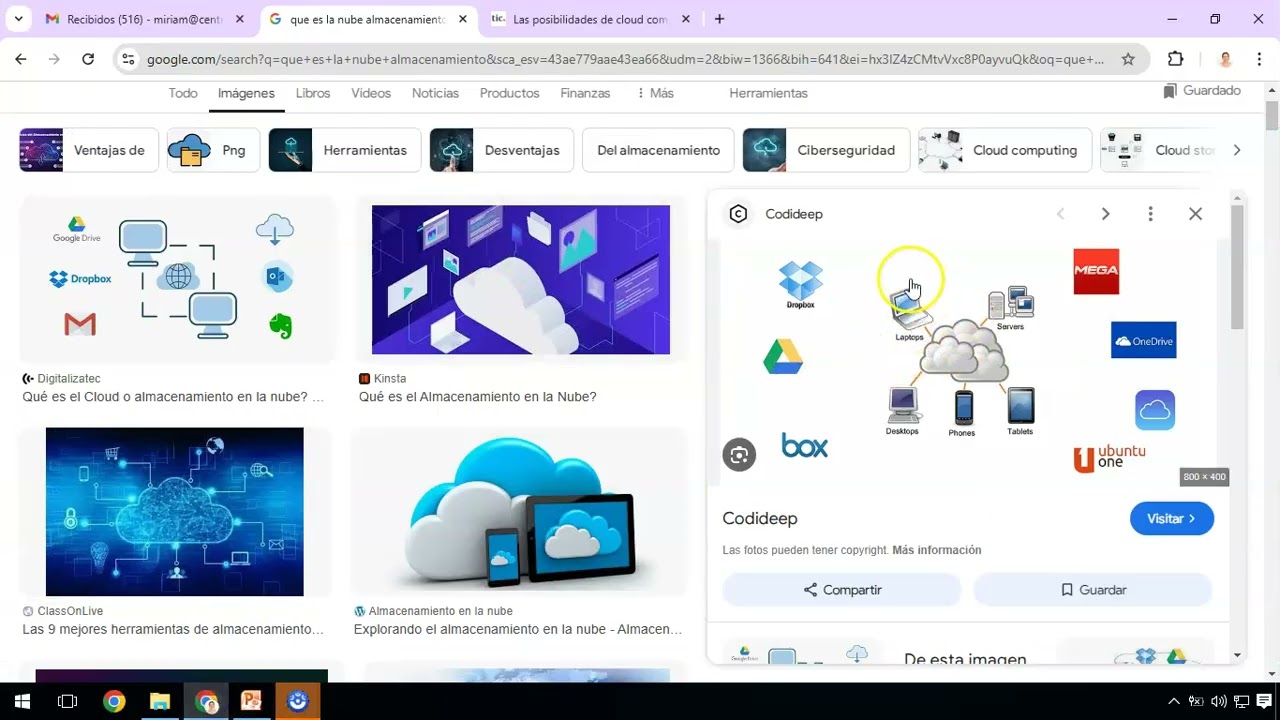
Task: Close the Google search tab
Action: (x=462, y=19)
